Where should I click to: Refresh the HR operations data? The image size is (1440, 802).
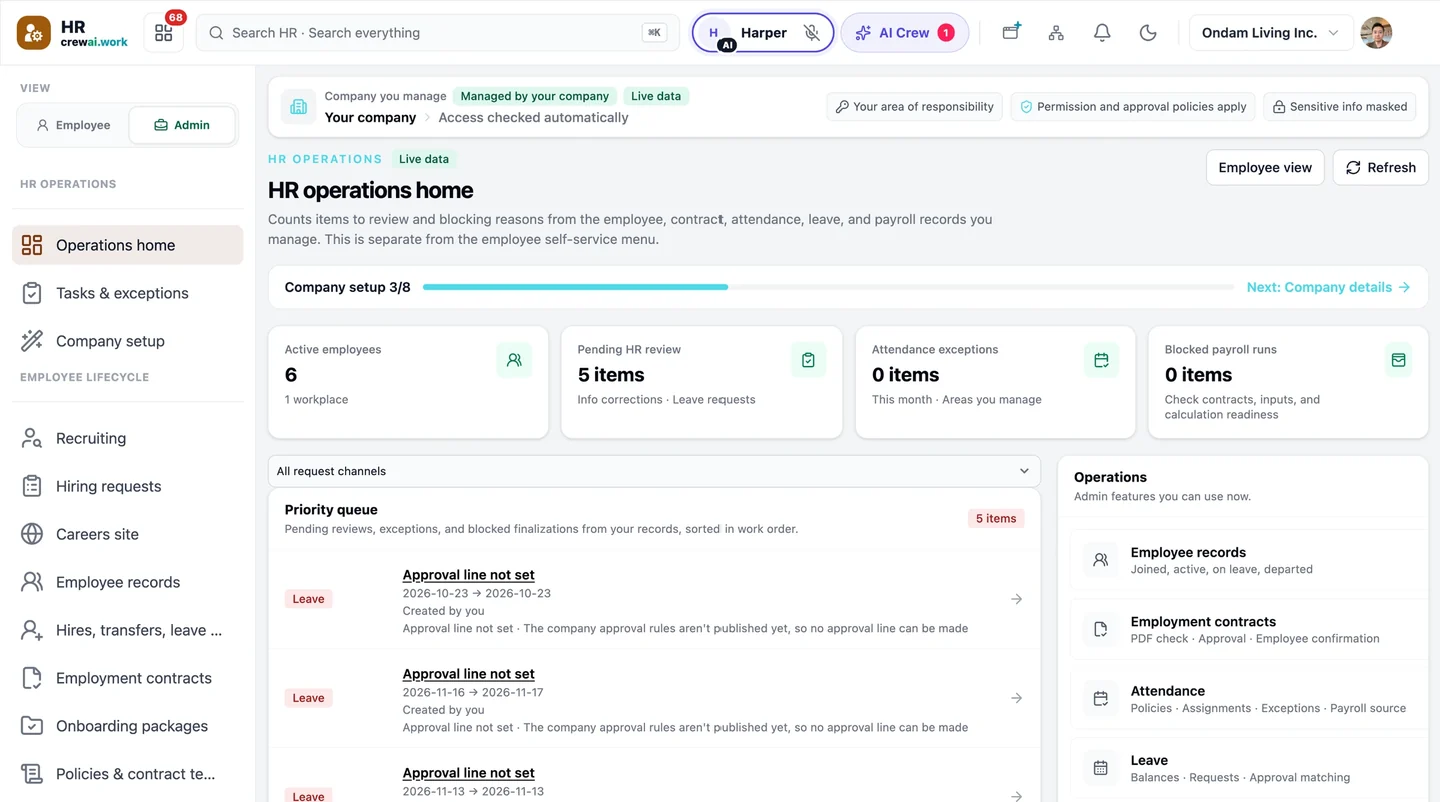[1381, 167]
